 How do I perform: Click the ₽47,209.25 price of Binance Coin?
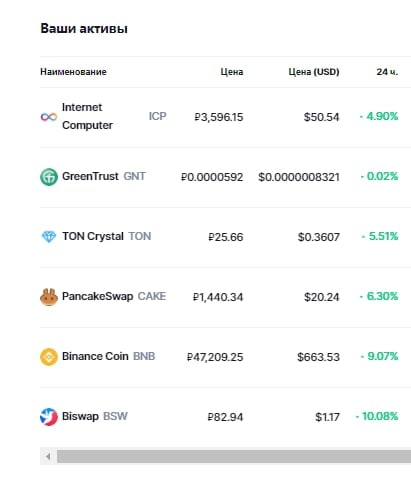(x=215, y=357)
